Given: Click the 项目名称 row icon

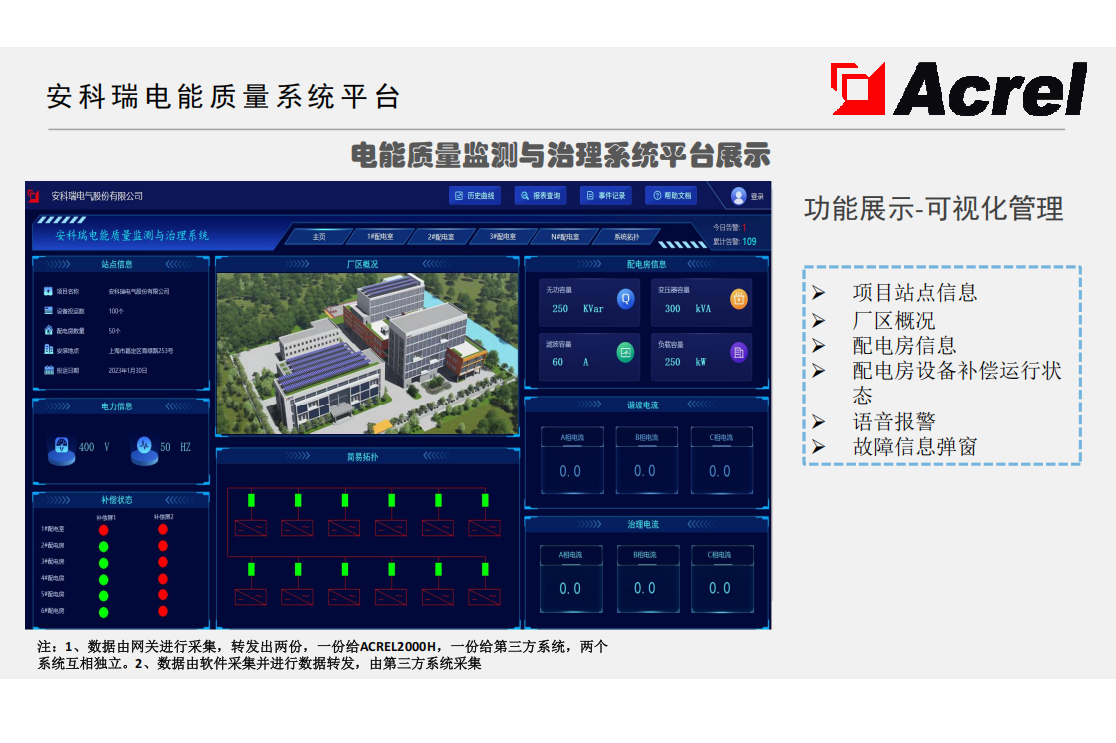Looking at the screenshot, I should (x=48, y=291).
